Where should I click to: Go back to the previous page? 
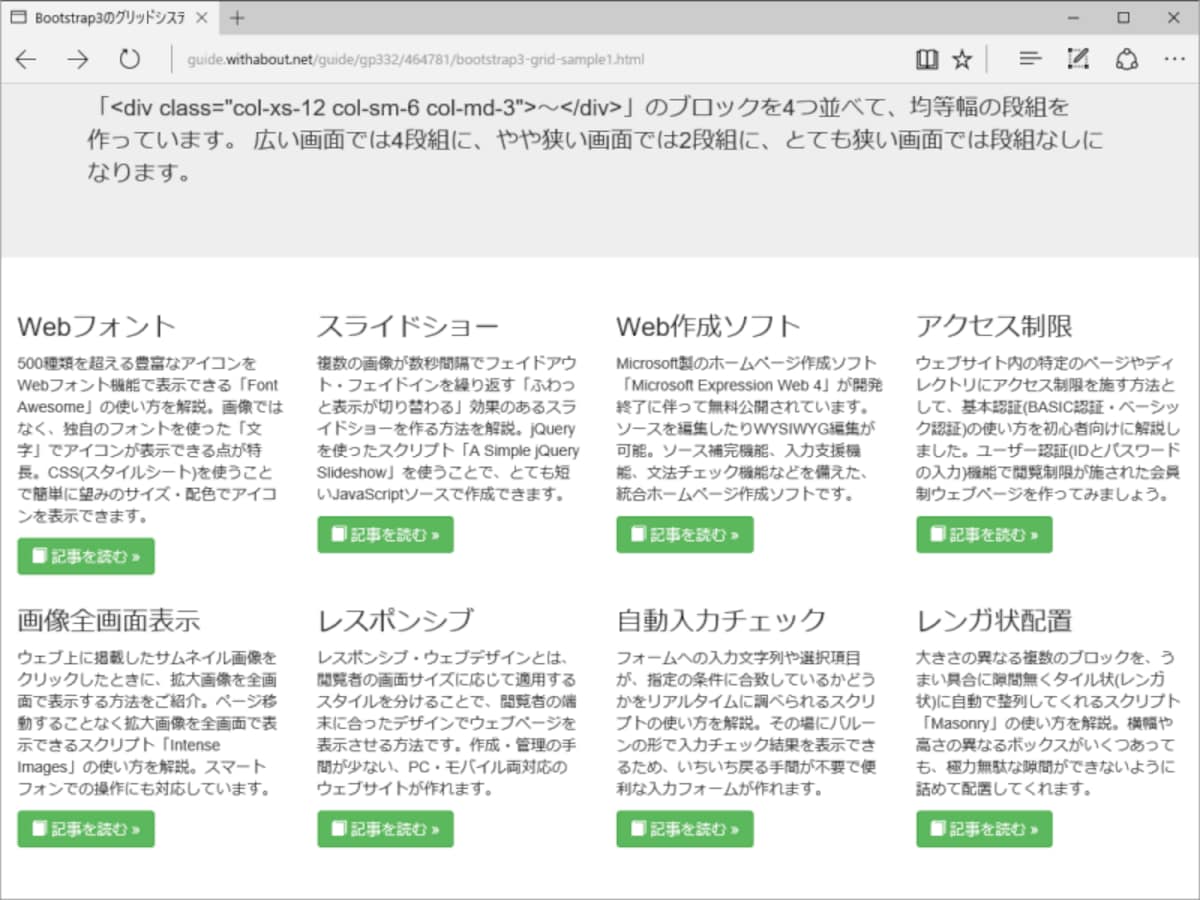pyautogui.click(x=26, y=60)
